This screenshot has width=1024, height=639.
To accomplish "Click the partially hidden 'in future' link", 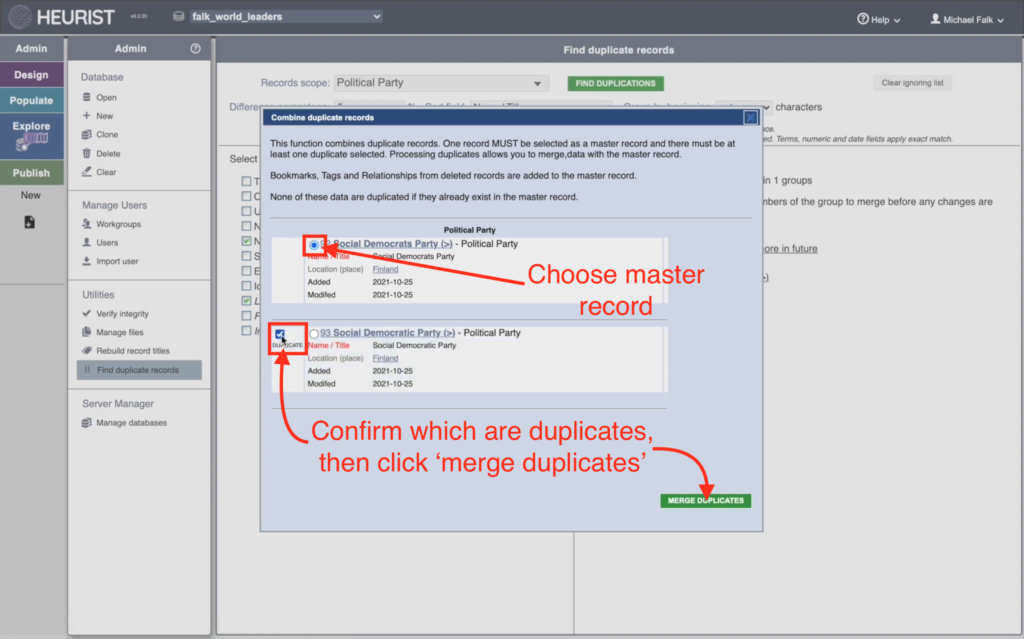I will pos(790,248).
